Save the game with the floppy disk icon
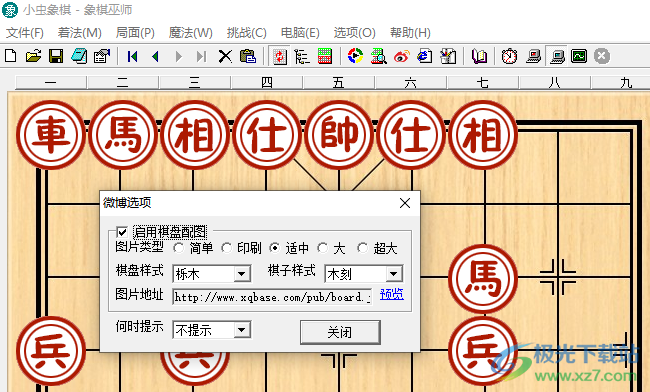Viewport: 650px width, 392px height. pyautogui.click(x=56, y=56)
